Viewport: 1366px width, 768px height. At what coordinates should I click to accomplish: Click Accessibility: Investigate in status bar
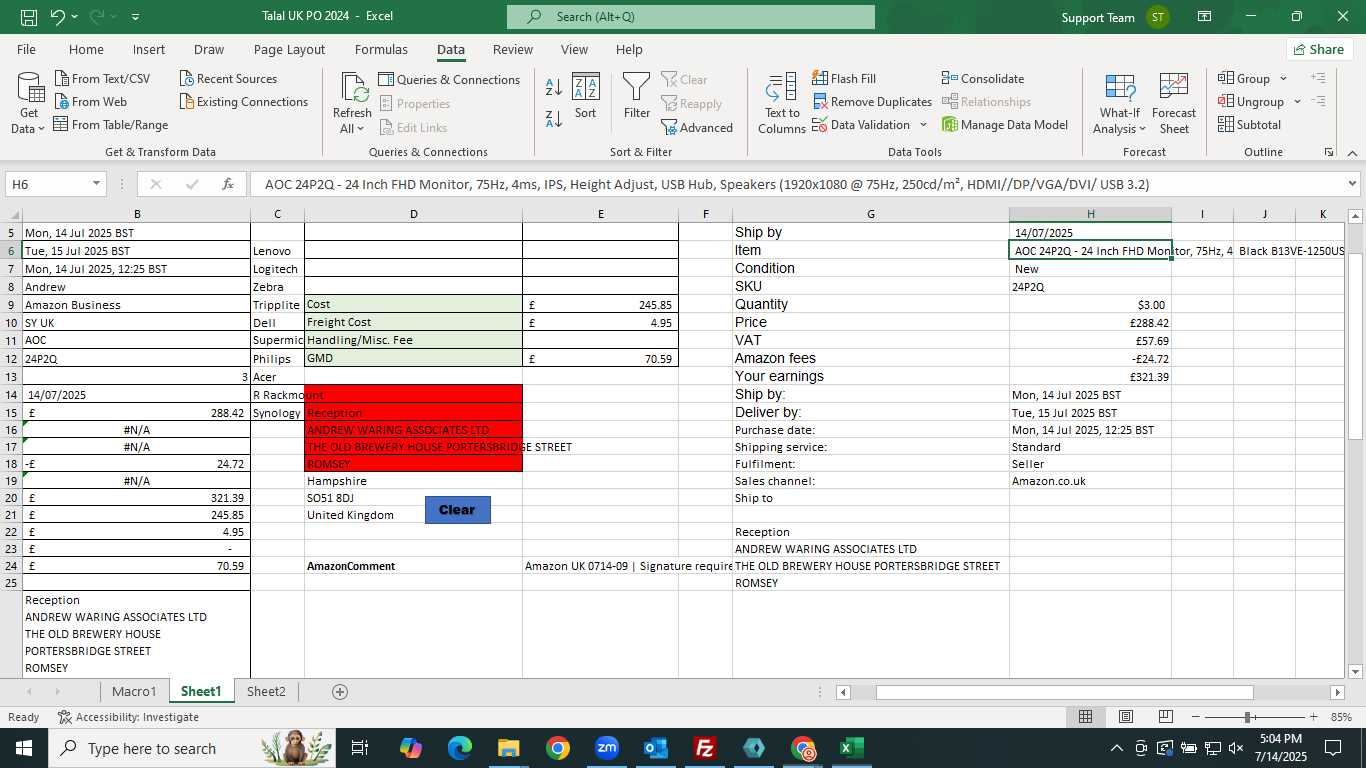pyautogui.click(x=128, y=717)
